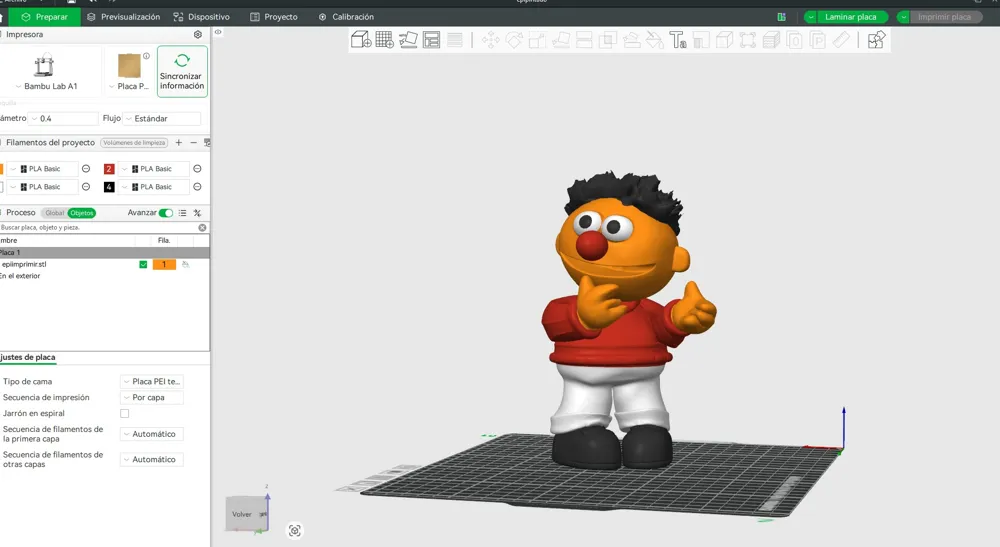Select the paint bucket color painting tool
This screenshot has width=1000, height=547.
click(654, 40)
